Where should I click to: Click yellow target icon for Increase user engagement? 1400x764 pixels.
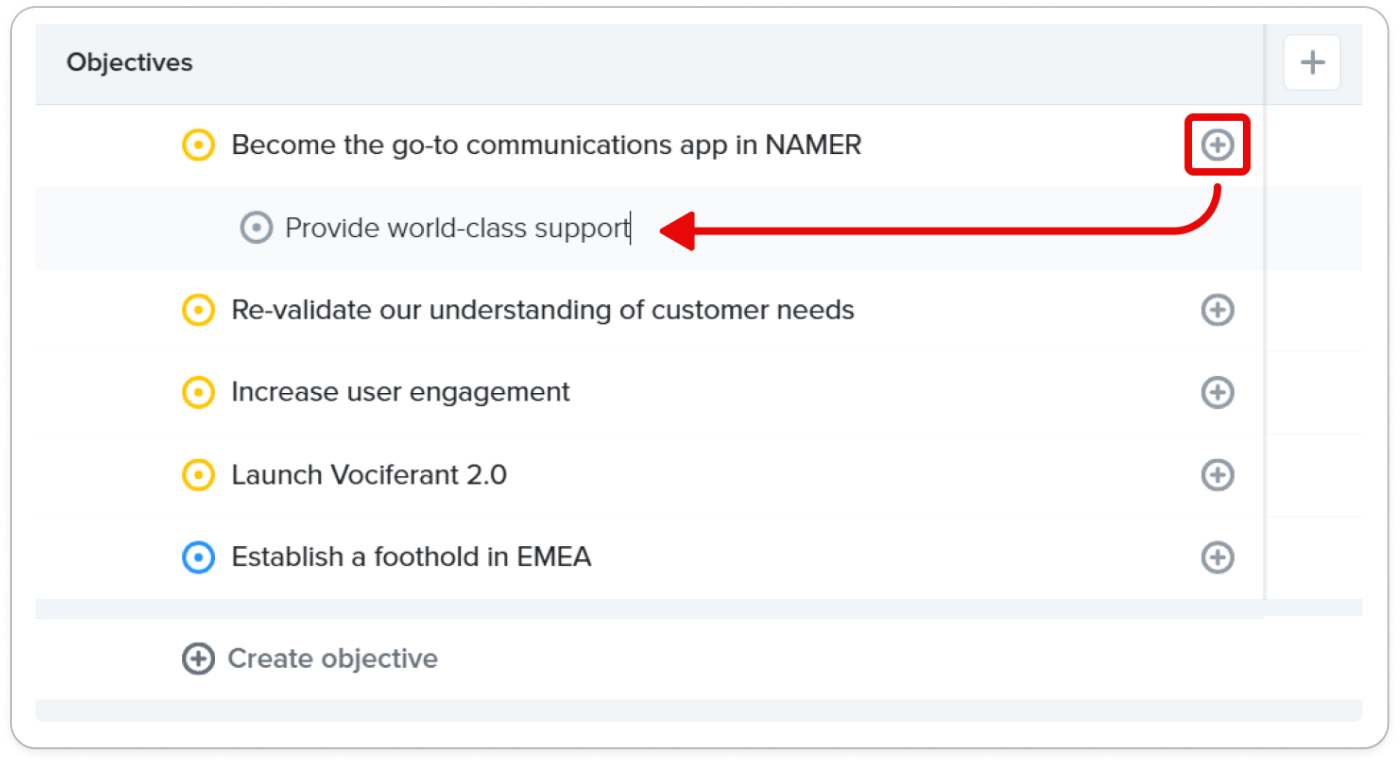point(198,392)
